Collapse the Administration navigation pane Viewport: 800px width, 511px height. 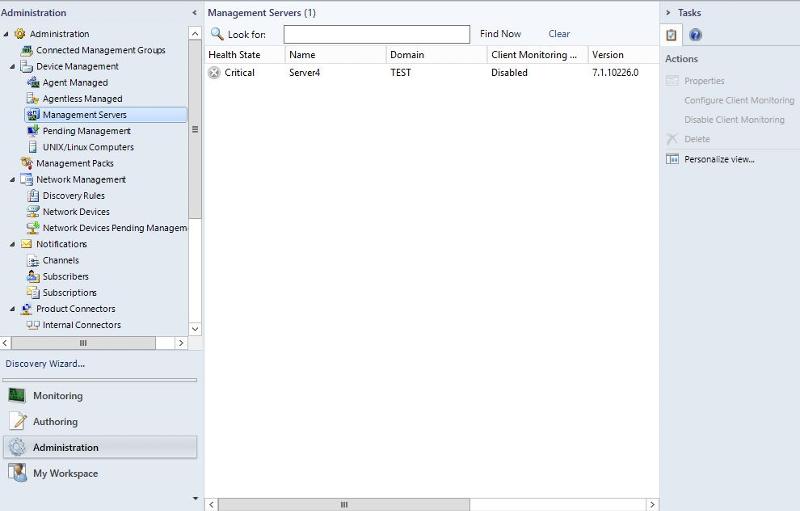pyautogui.click(x=194, y=13)
